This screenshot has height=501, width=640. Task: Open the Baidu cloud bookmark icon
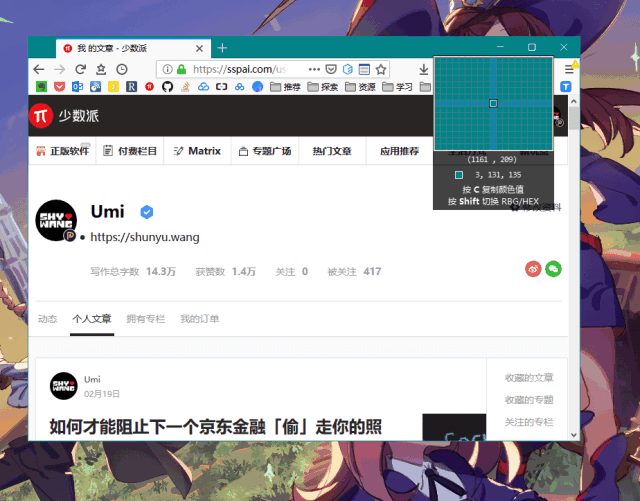pyautogui.click(x=240, y=87)
